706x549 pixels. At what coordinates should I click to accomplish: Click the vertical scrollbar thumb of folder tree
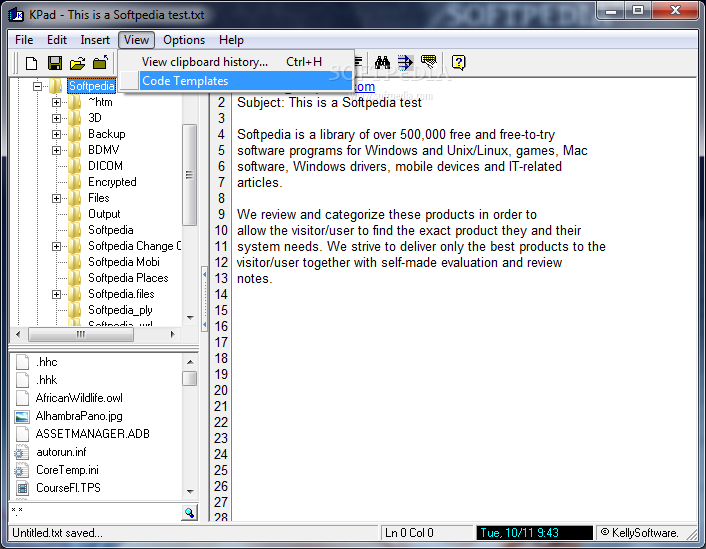(190, 175)
